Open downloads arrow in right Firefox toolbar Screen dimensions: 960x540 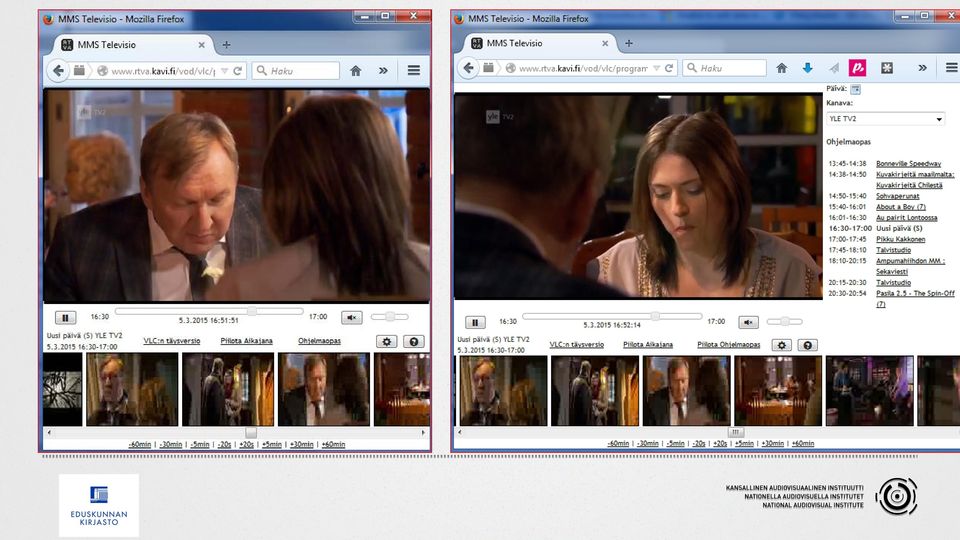click(x=808, y=68)
